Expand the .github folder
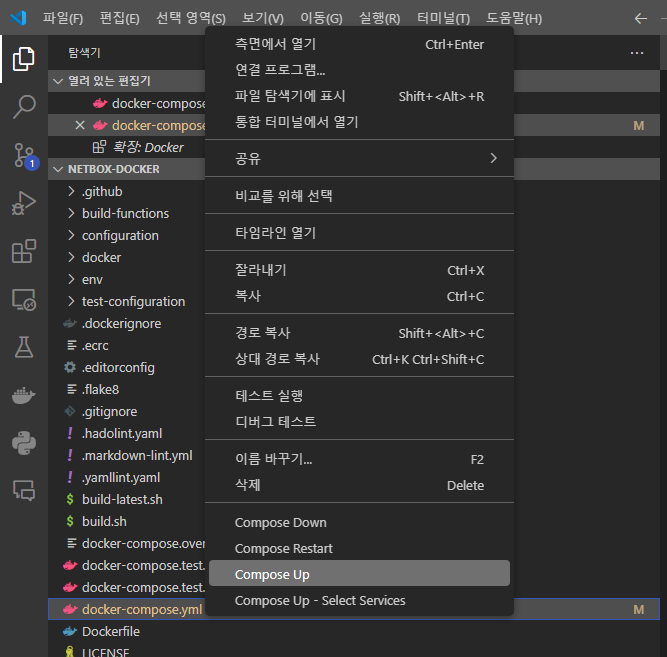The width and height of the screenshot is (667, 657). tap(71, 191)
